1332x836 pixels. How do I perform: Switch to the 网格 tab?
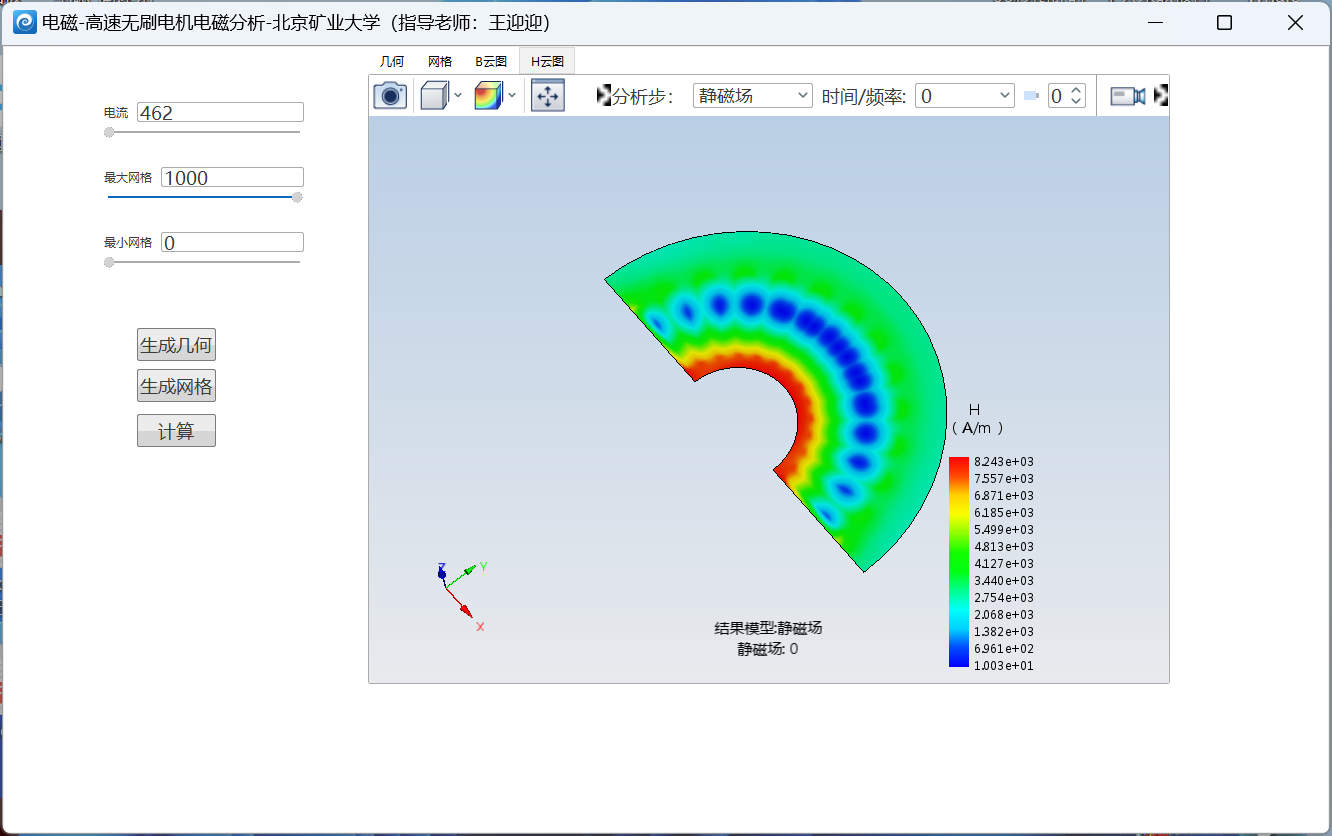click(440, 61)
